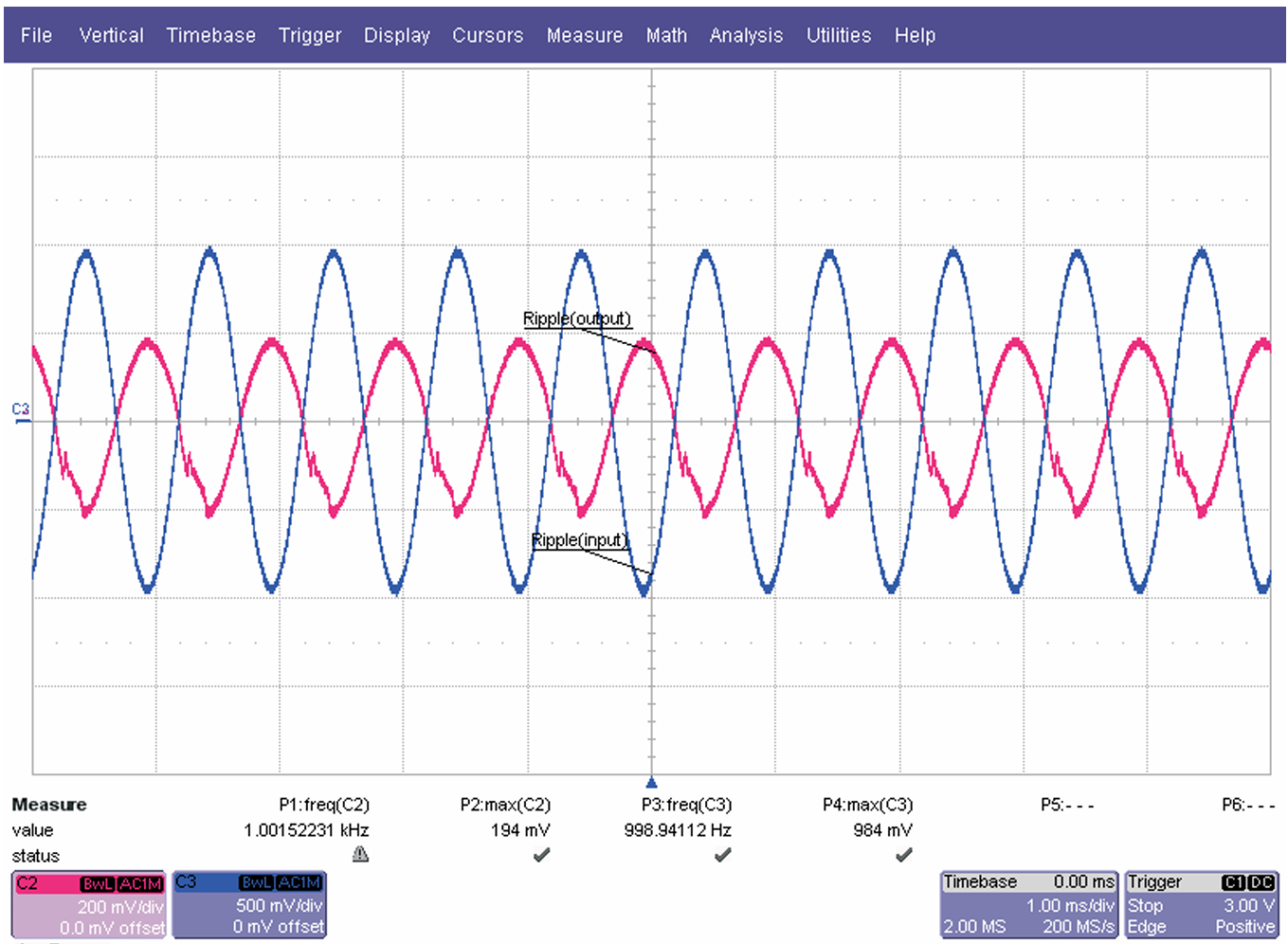Screen dimensions: 1288x944
Task: Open the Trigger descriptor box
Action: [x=1201, y=905]
